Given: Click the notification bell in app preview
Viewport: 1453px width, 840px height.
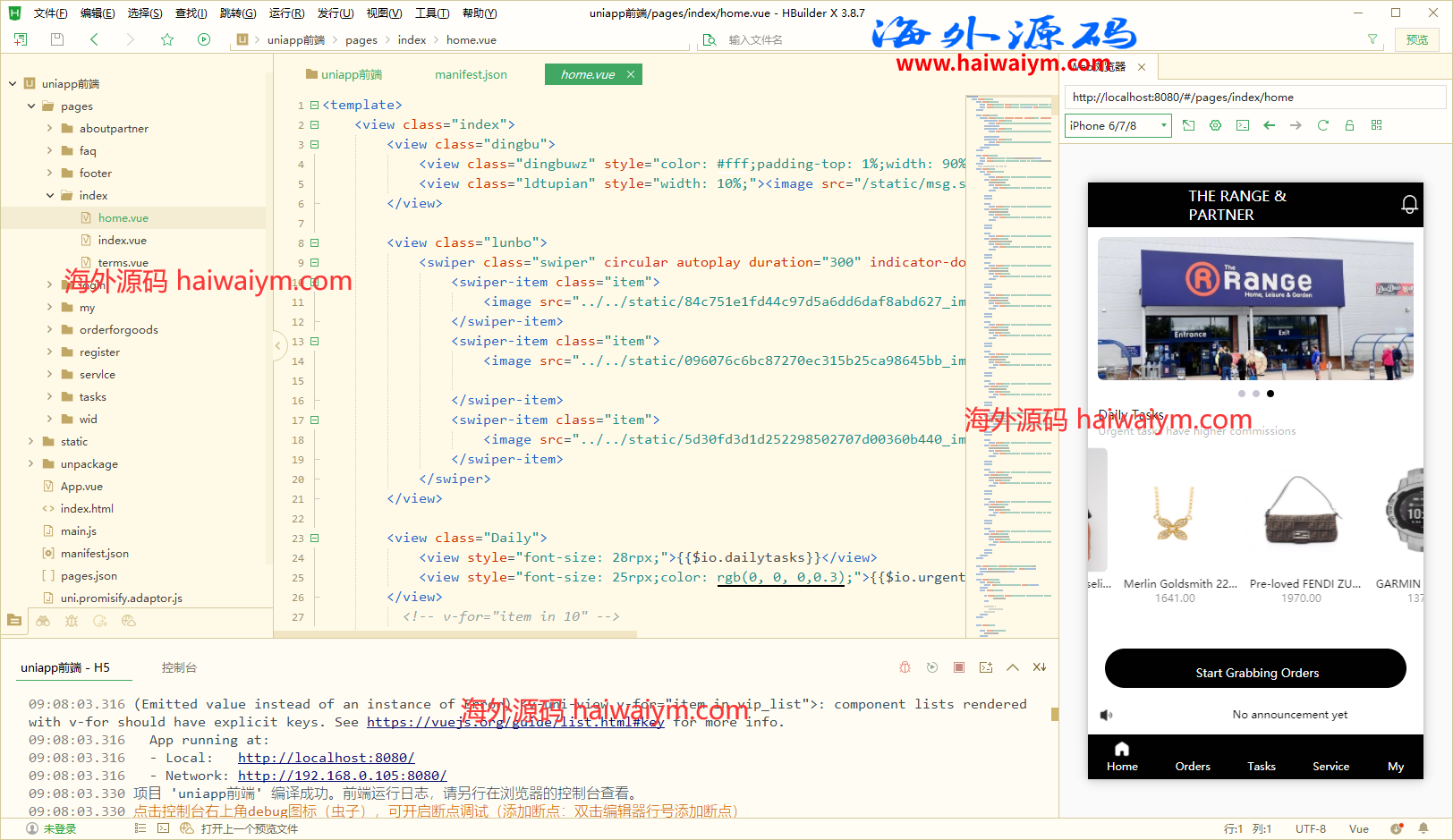Looking at the screenshot, I should 1409,204.
